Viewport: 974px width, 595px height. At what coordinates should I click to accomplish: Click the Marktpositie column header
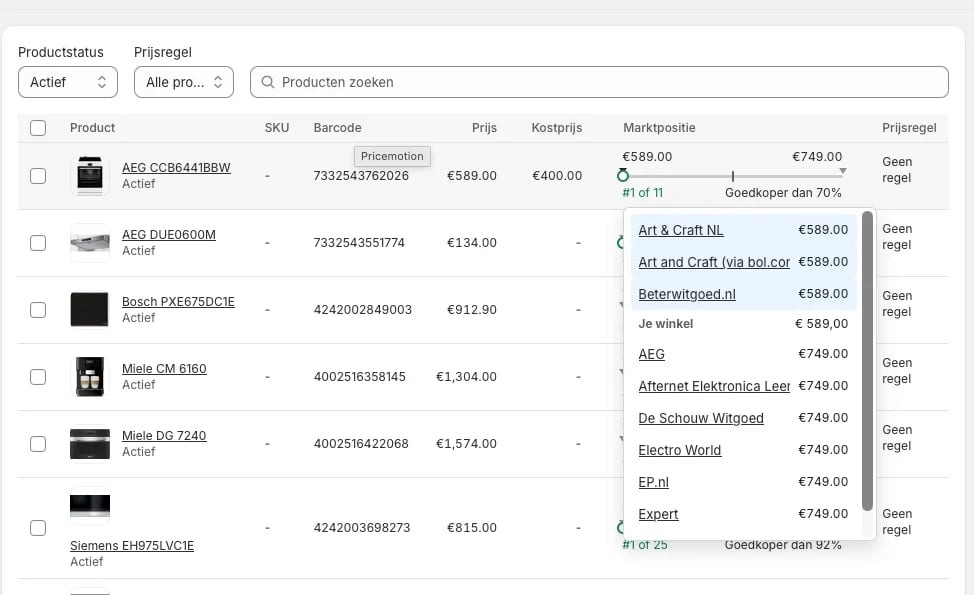pos(659,128)
